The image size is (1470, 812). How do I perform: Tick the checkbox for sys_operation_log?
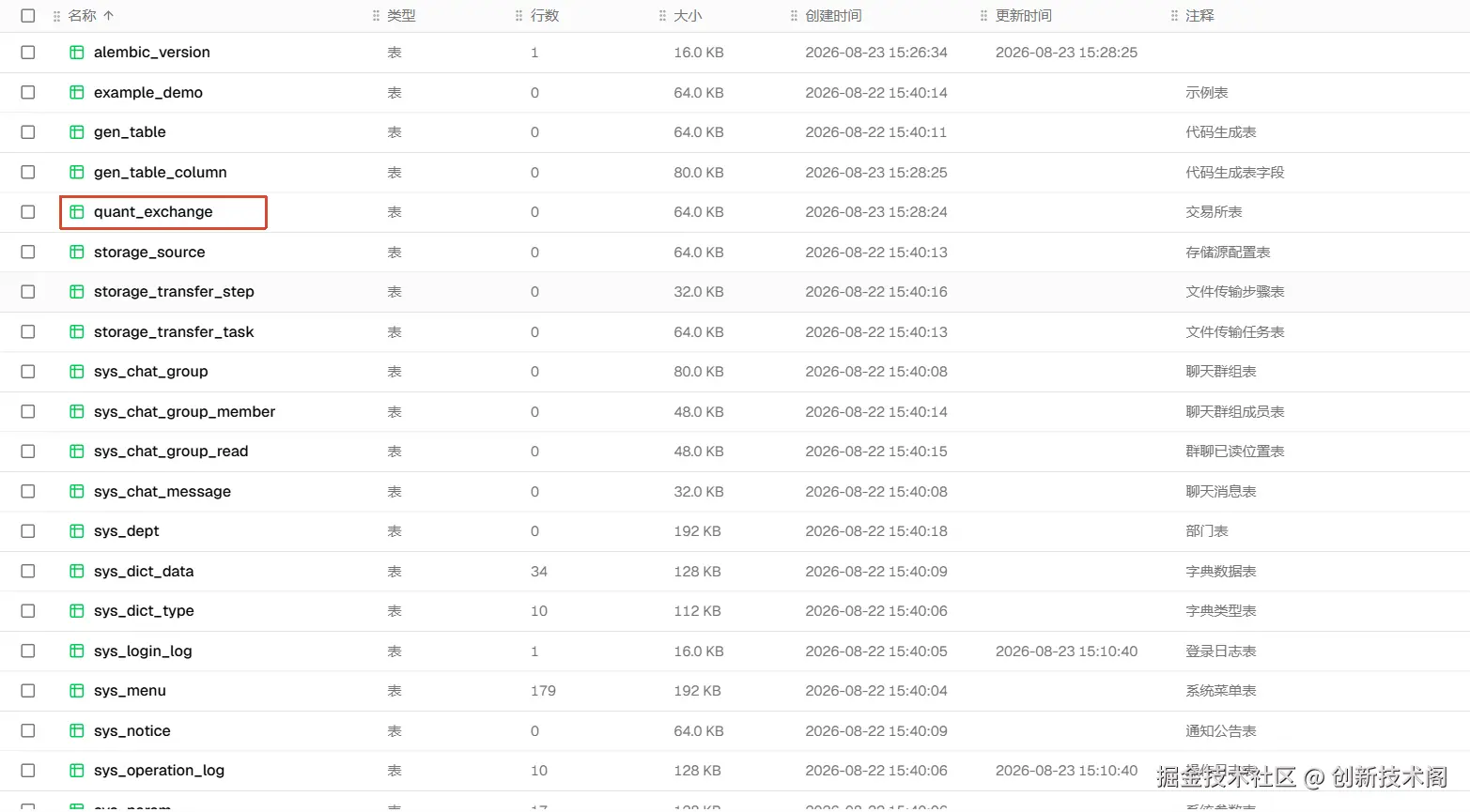pyautogui.click(x=28, y=771)
